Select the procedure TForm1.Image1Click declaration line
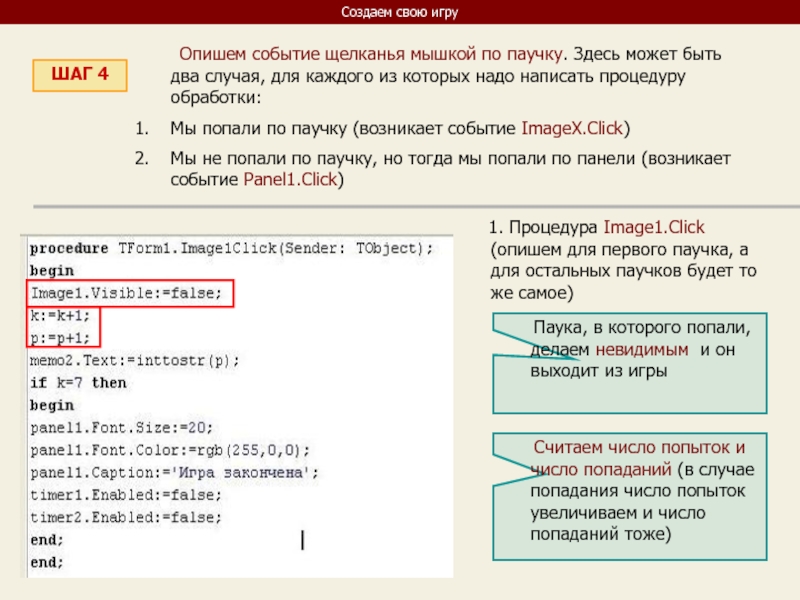This screenshot has width=800, height=600. (x=231, y=247)
